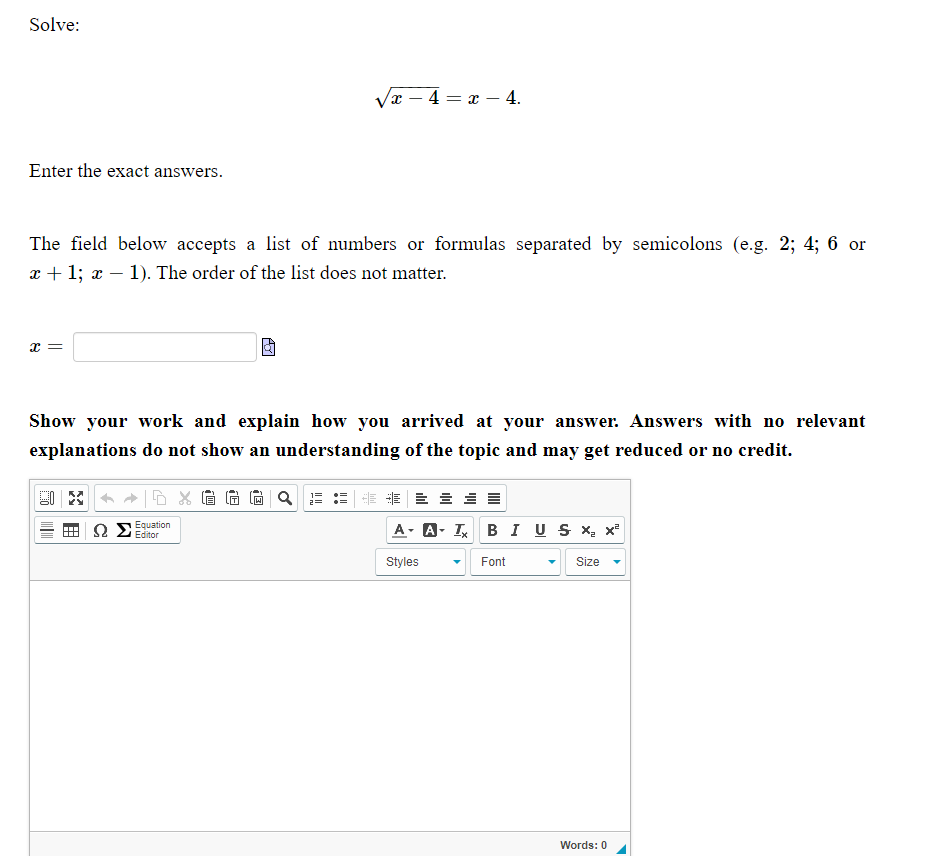Insert a table in the editor
This screenshot has width=927, height=856.
(x=70, y=529)
